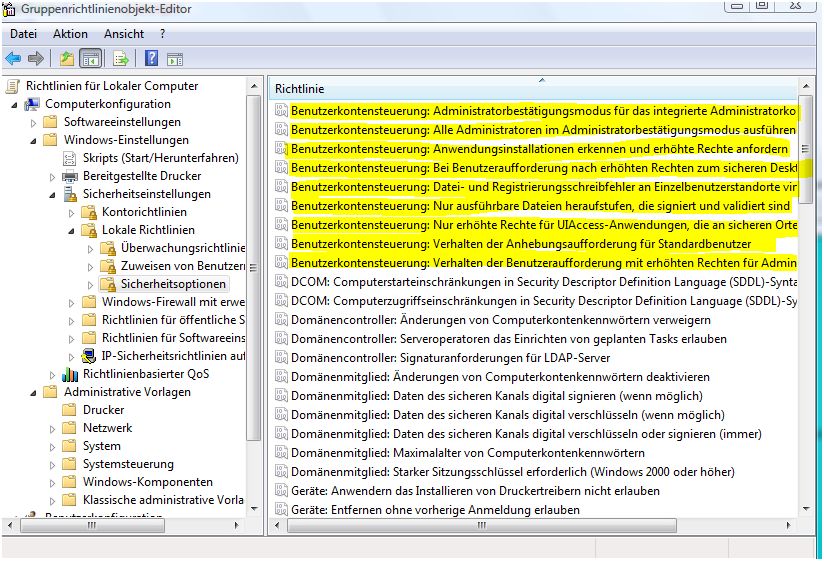
Task: Open the Datei menu
Action: pos(24,34)
